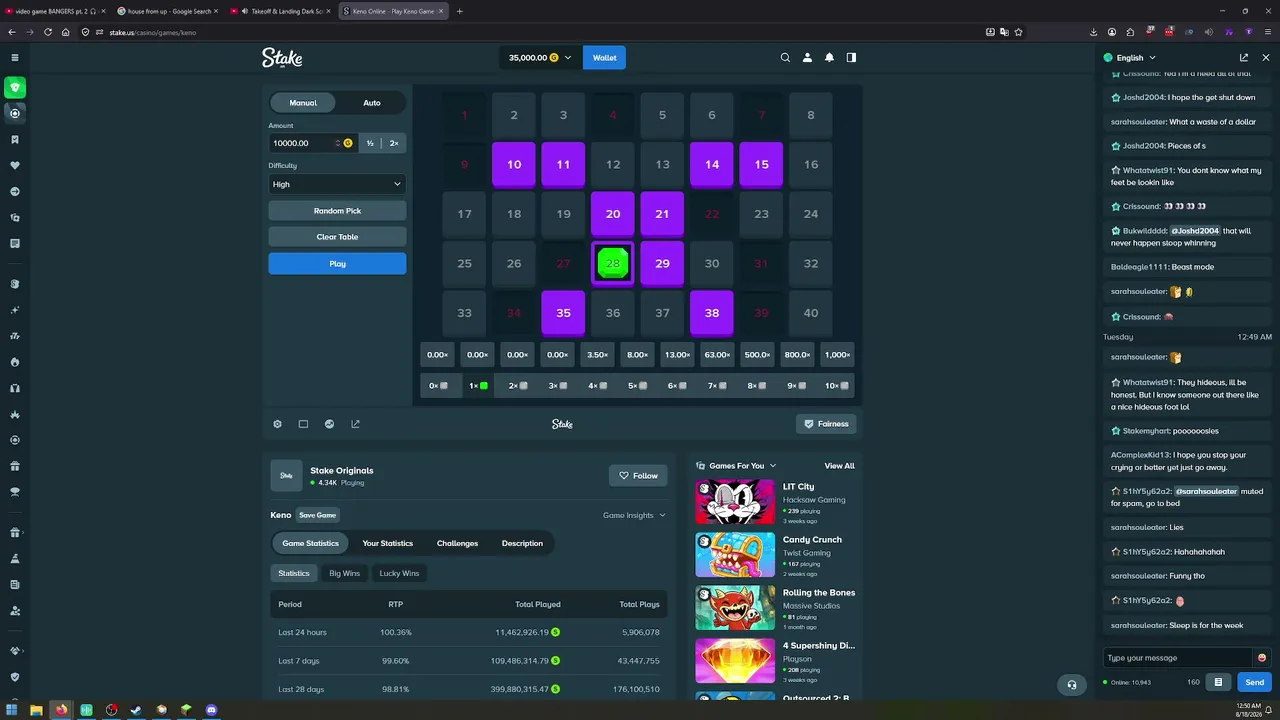
Task: Click the chat message input box
Action: [x=1177, y=658]
